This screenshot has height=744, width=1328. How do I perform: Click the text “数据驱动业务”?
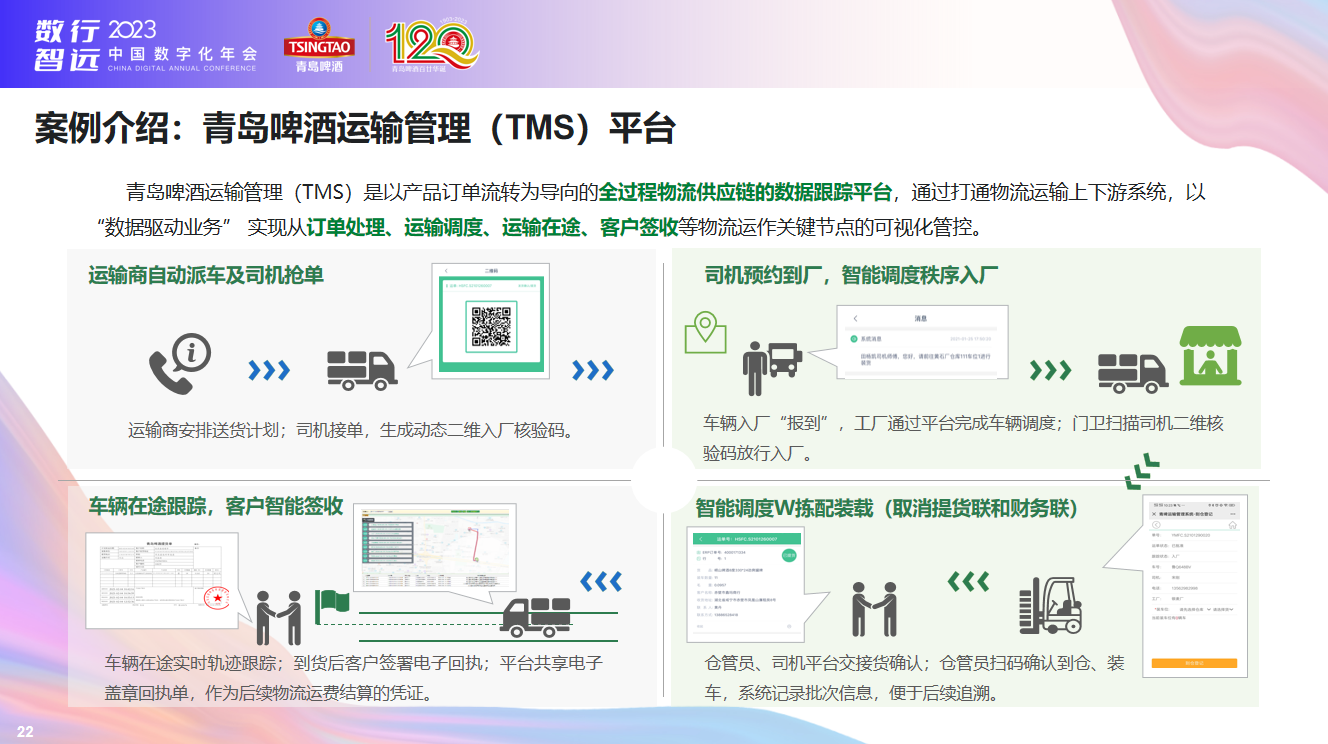click(x=166, y=227)
